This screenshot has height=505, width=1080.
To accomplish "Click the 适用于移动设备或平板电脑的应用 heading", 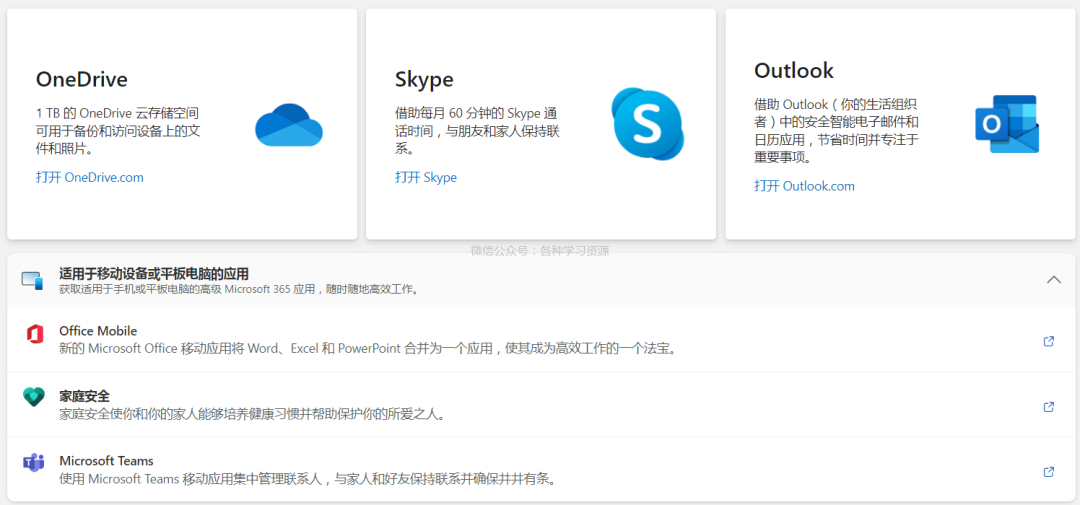I will click(x=154, y=274).
